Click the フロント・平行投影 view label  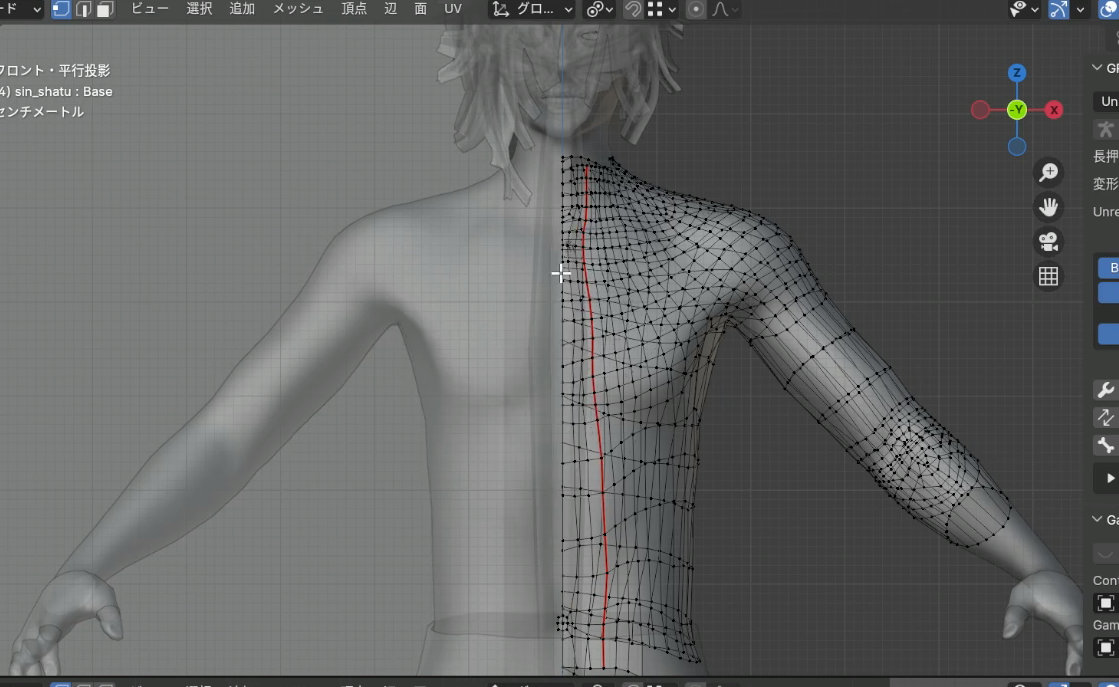(x=55, y=71)
